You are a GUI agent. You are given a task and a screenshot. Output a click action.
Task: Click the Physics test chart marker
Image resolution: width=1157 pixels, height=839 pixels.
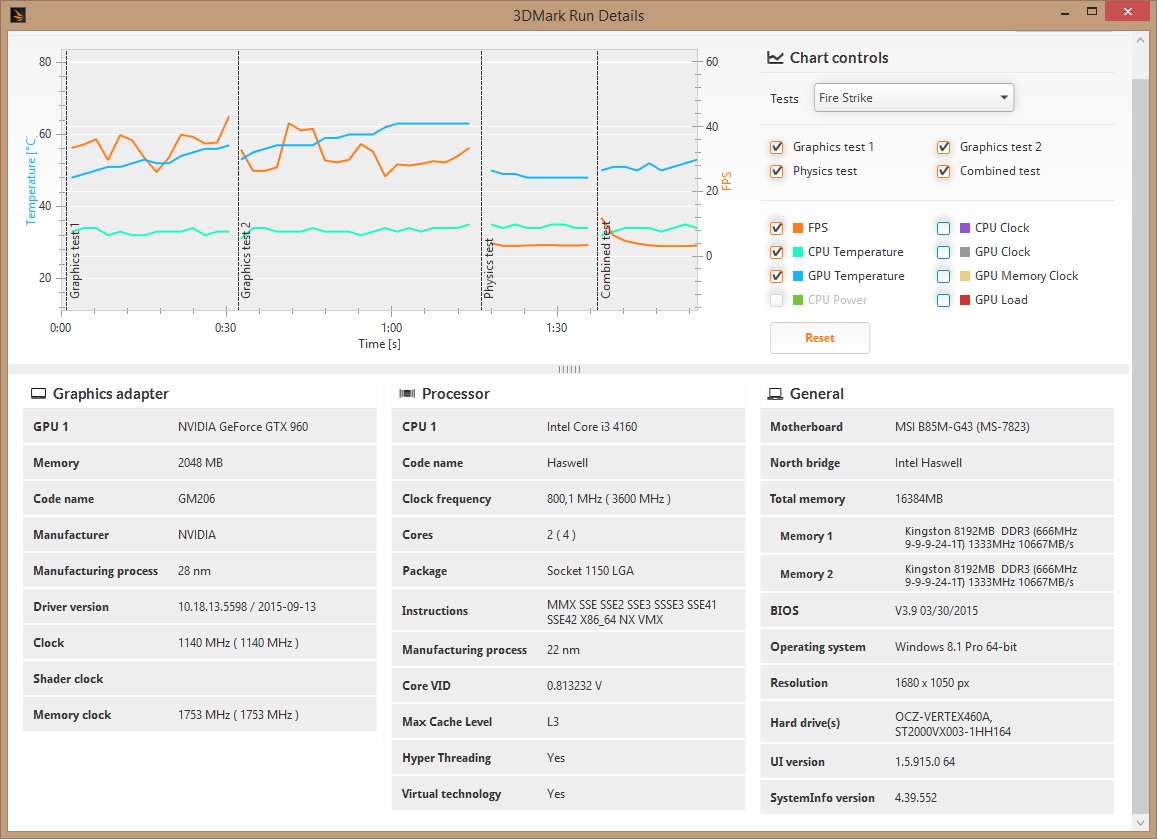(488, 268)
